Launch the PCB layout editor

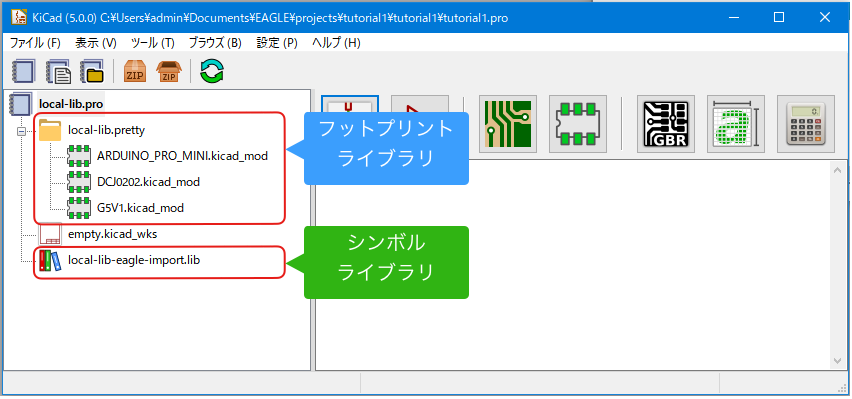508,124
